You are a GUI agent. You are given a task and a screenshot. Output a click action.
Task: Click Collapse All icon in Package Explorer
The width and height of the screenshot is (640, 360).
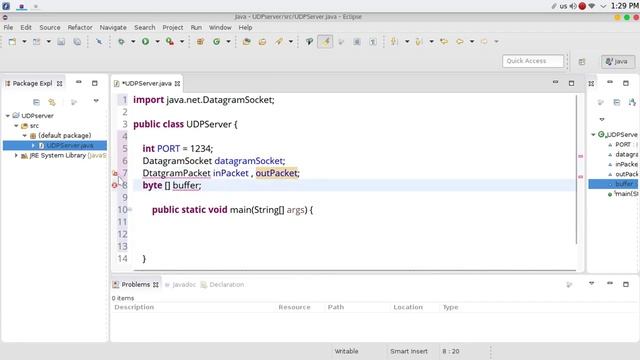(x=36, y=102)
